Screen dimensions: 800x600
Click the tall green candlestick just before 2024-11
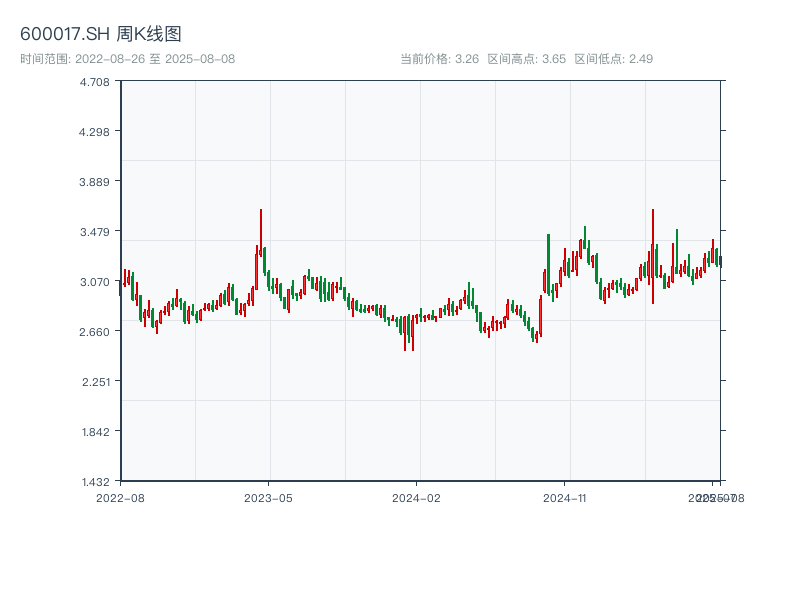pyautogui.click(x=548, y=262)
